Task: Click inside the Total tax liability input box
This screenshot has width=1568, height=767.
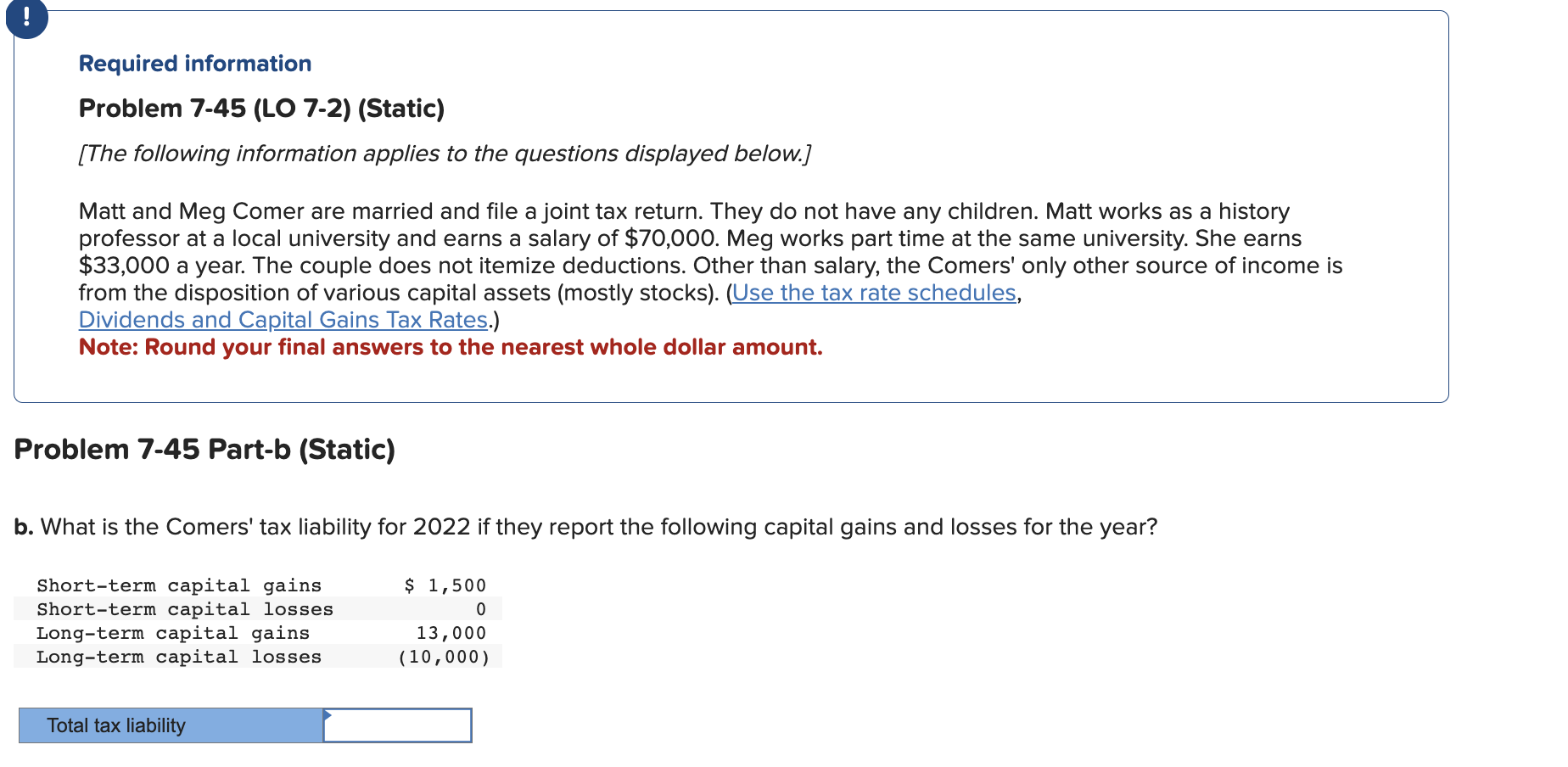Action: (399, 725)
